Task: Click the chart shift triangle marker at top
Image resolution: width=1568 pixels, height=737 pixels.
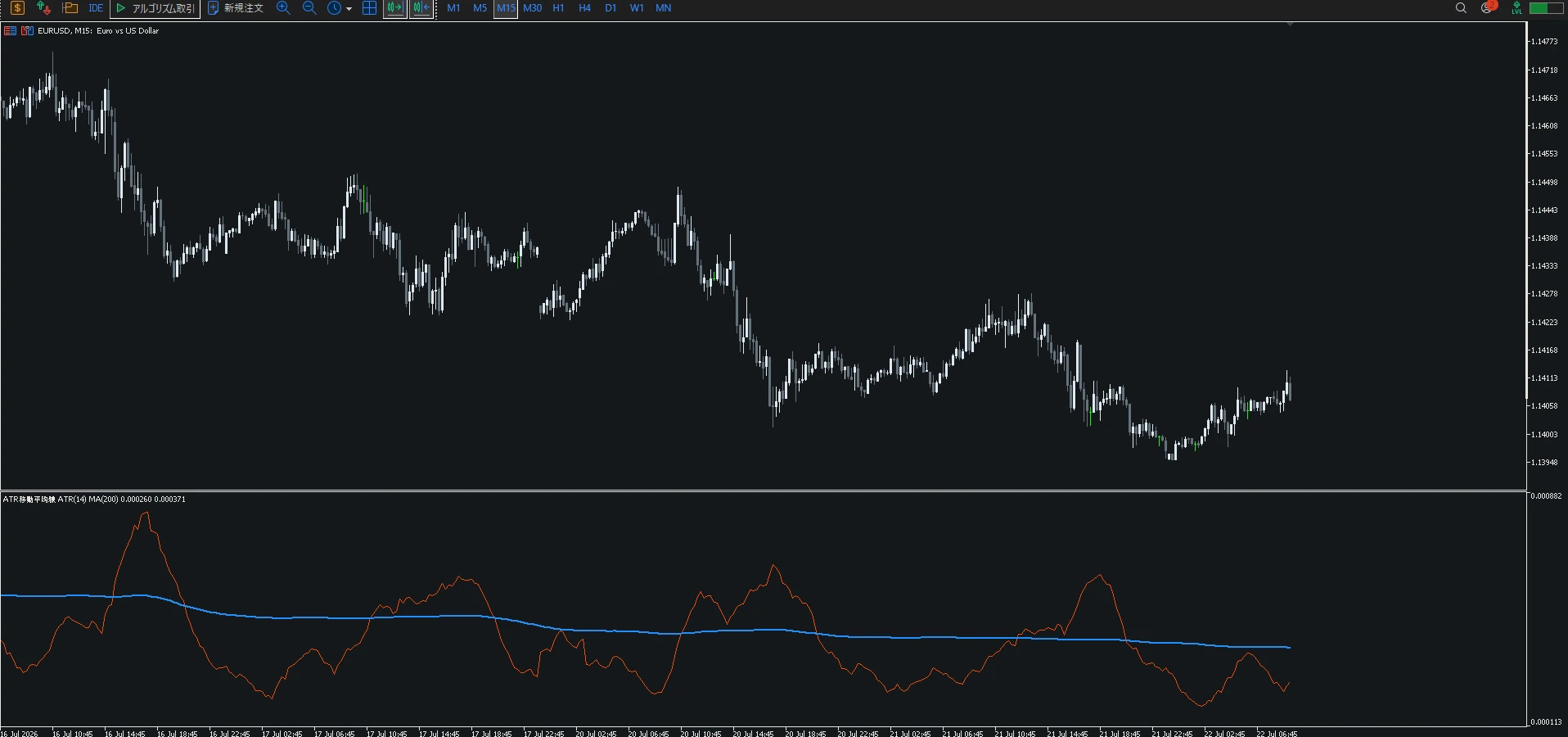Action: pos(1290,25)
